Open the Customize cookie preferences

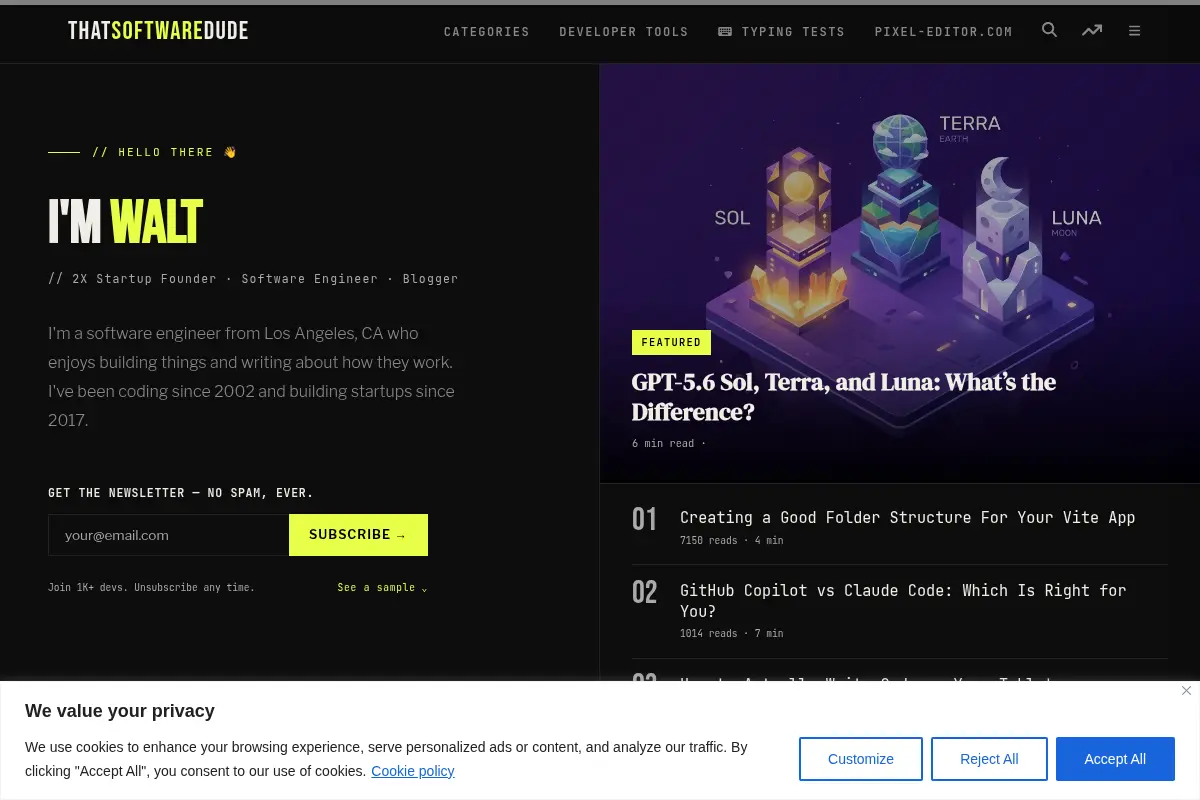click(x=861, y=759)
